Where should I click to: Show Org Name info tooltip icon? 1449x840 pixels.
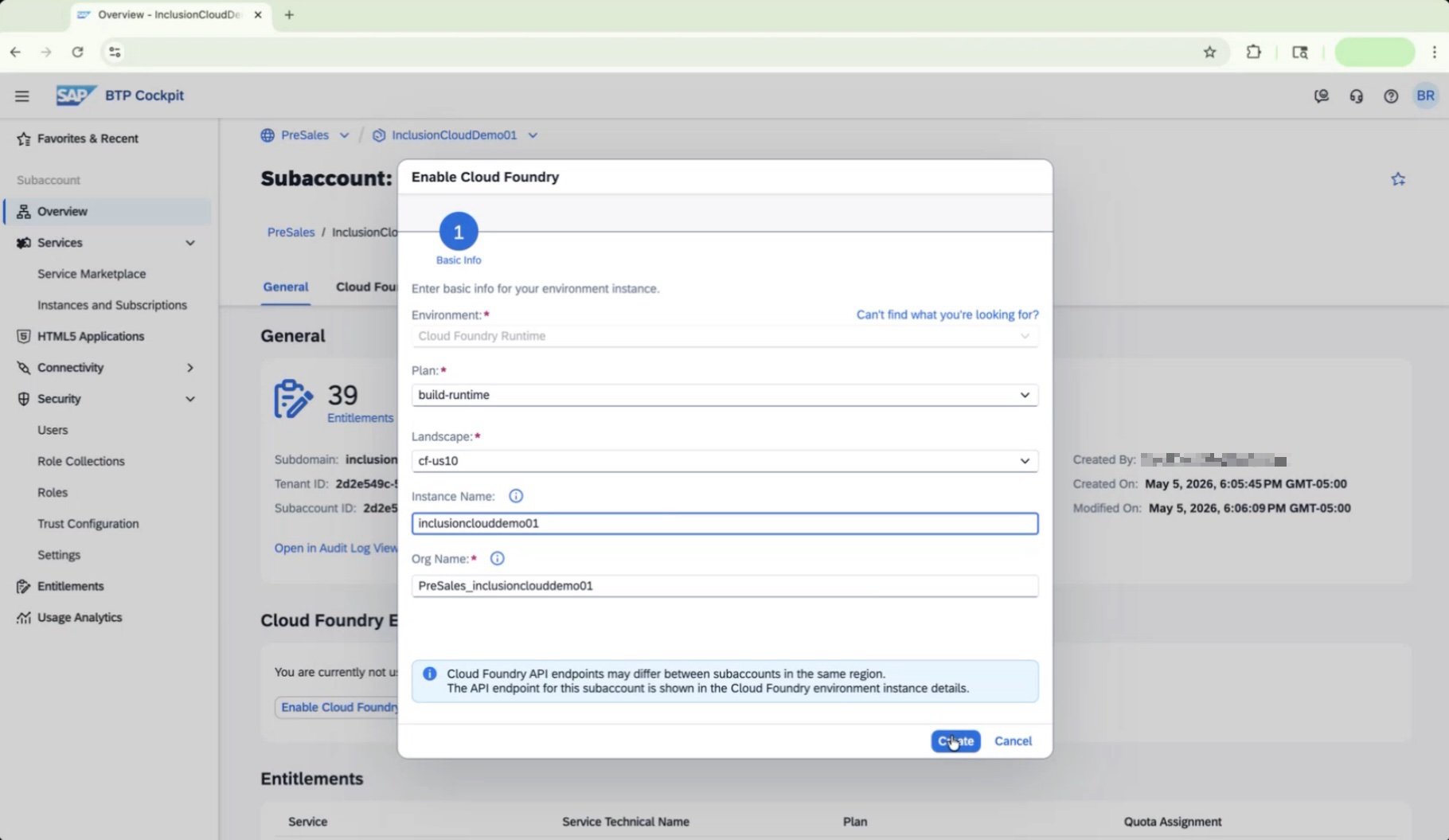(x=498, y=559)
